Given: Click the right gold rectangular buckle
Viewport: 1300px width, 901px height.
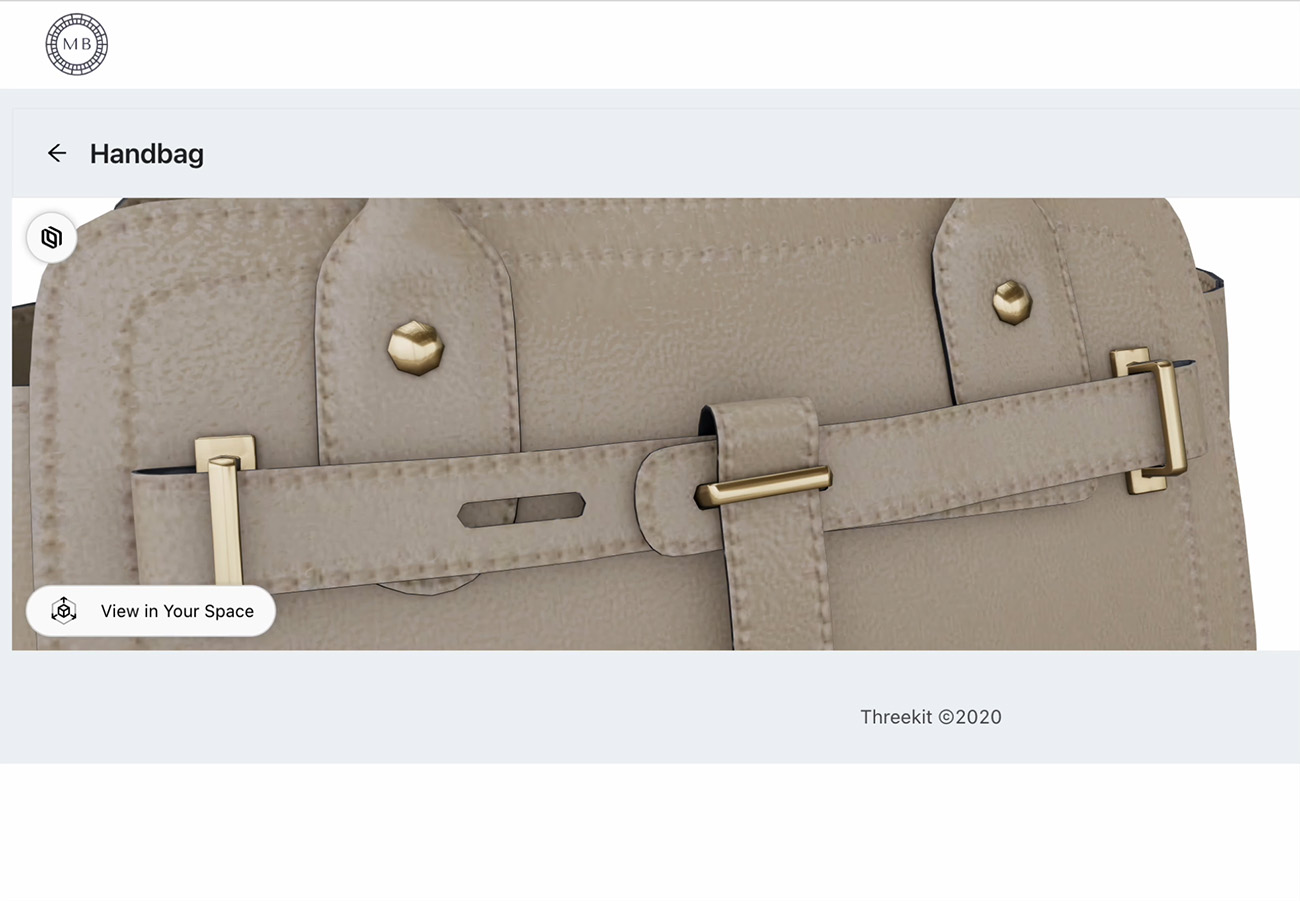Looking at the screenshot, I should (1149, 421).
